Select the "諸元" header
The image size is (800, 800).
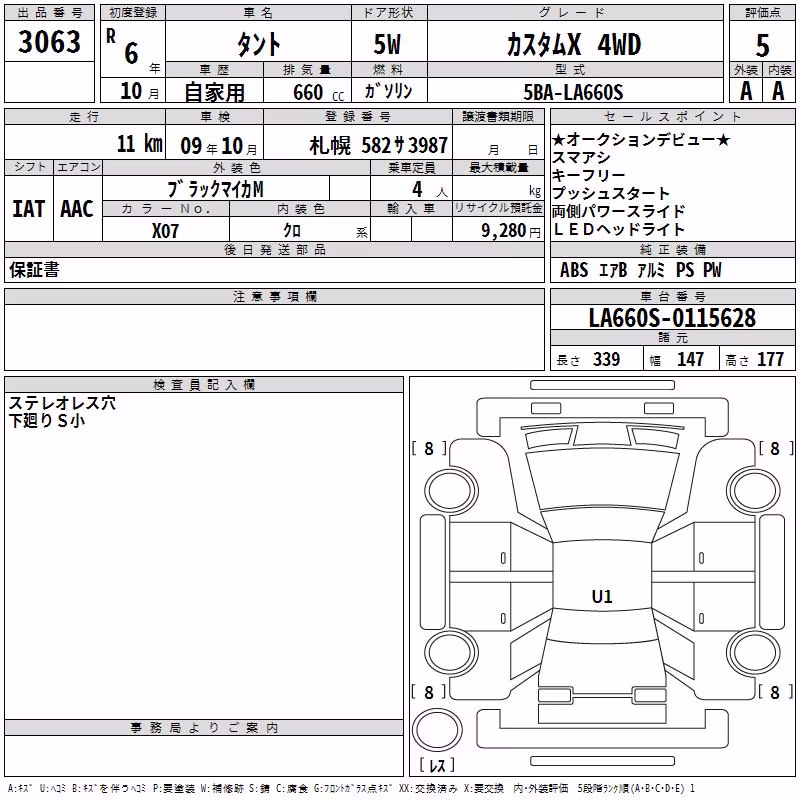coord(672,337)
